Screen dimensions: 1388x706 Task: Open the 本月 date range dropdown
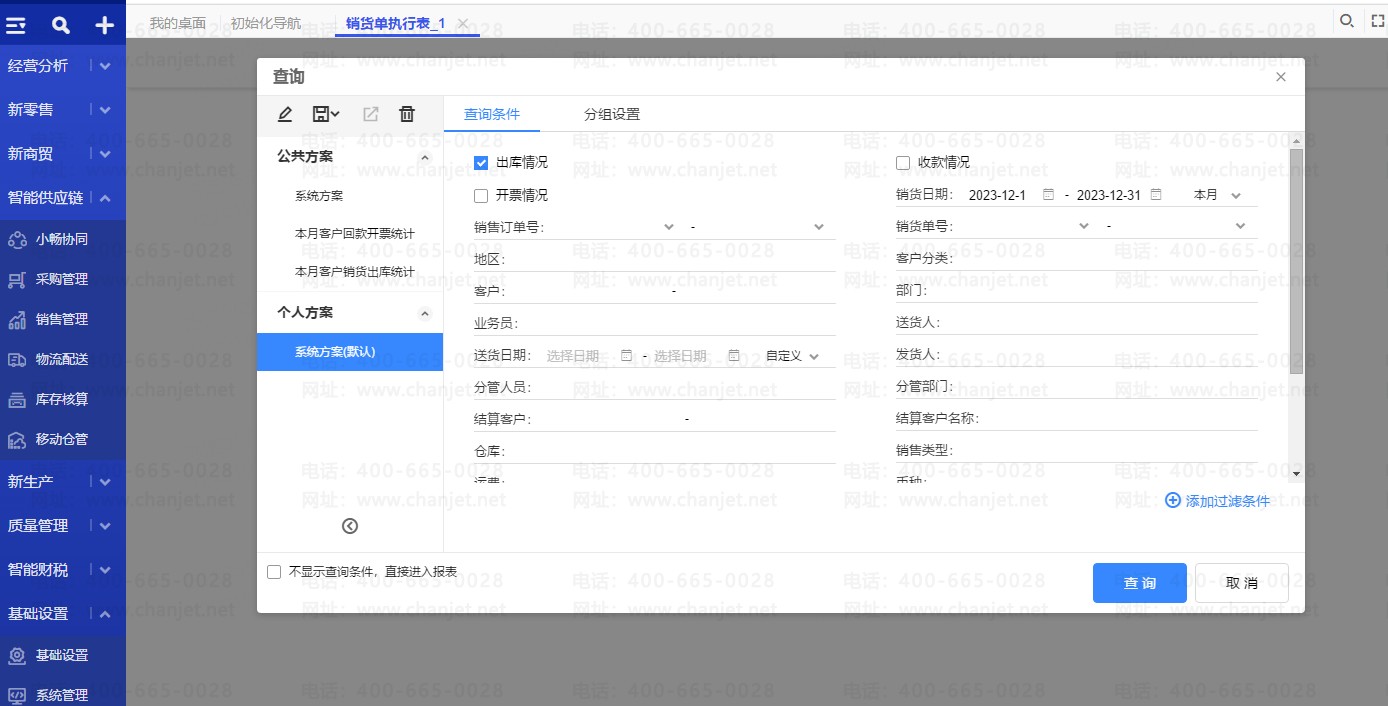click(x=1217, y=195)
